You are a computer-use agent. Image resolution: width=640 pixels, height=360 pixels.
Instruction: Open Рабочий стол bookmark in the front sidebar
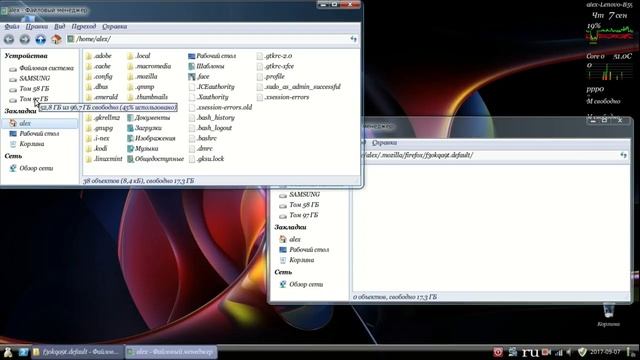(34, 133)
